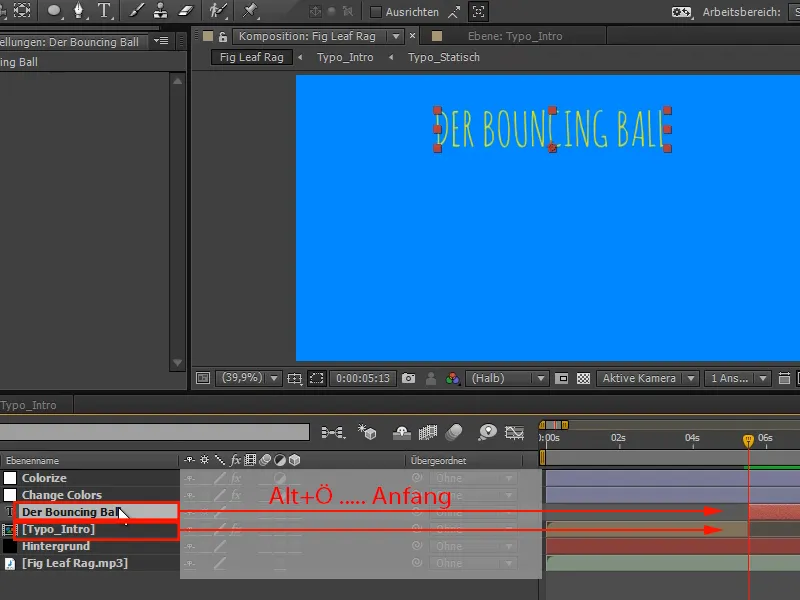Select the Pen tool
800x600 pixels.
click(79, 11)
